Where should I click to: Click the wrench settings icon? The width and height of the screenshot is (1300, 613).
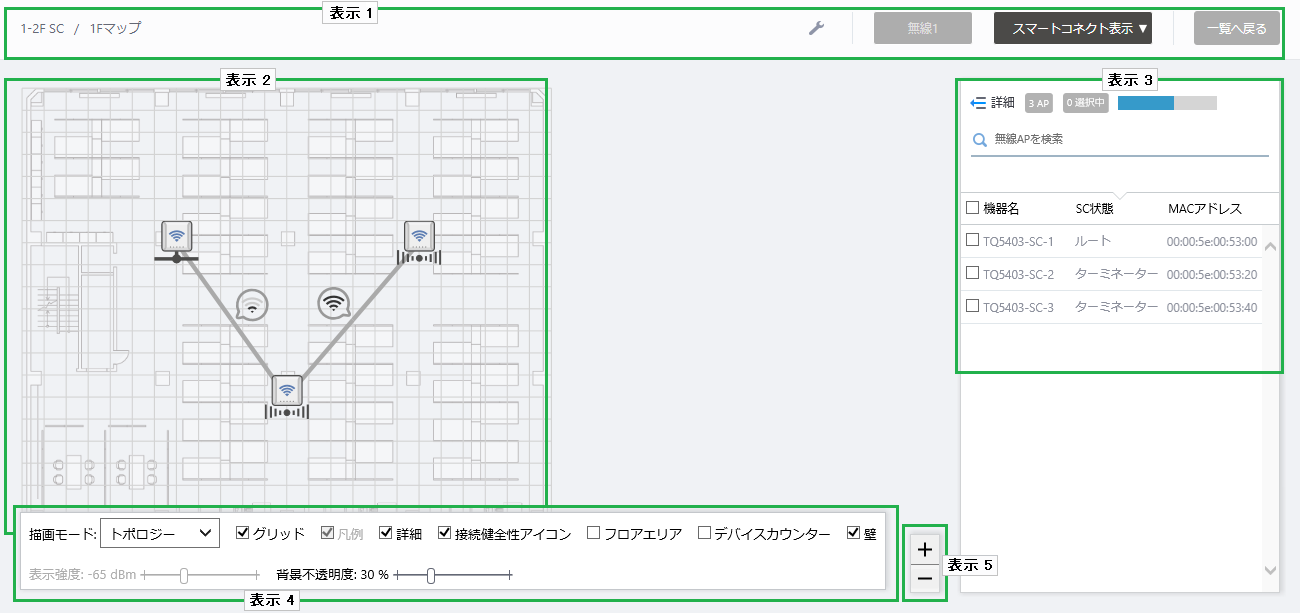816,29
